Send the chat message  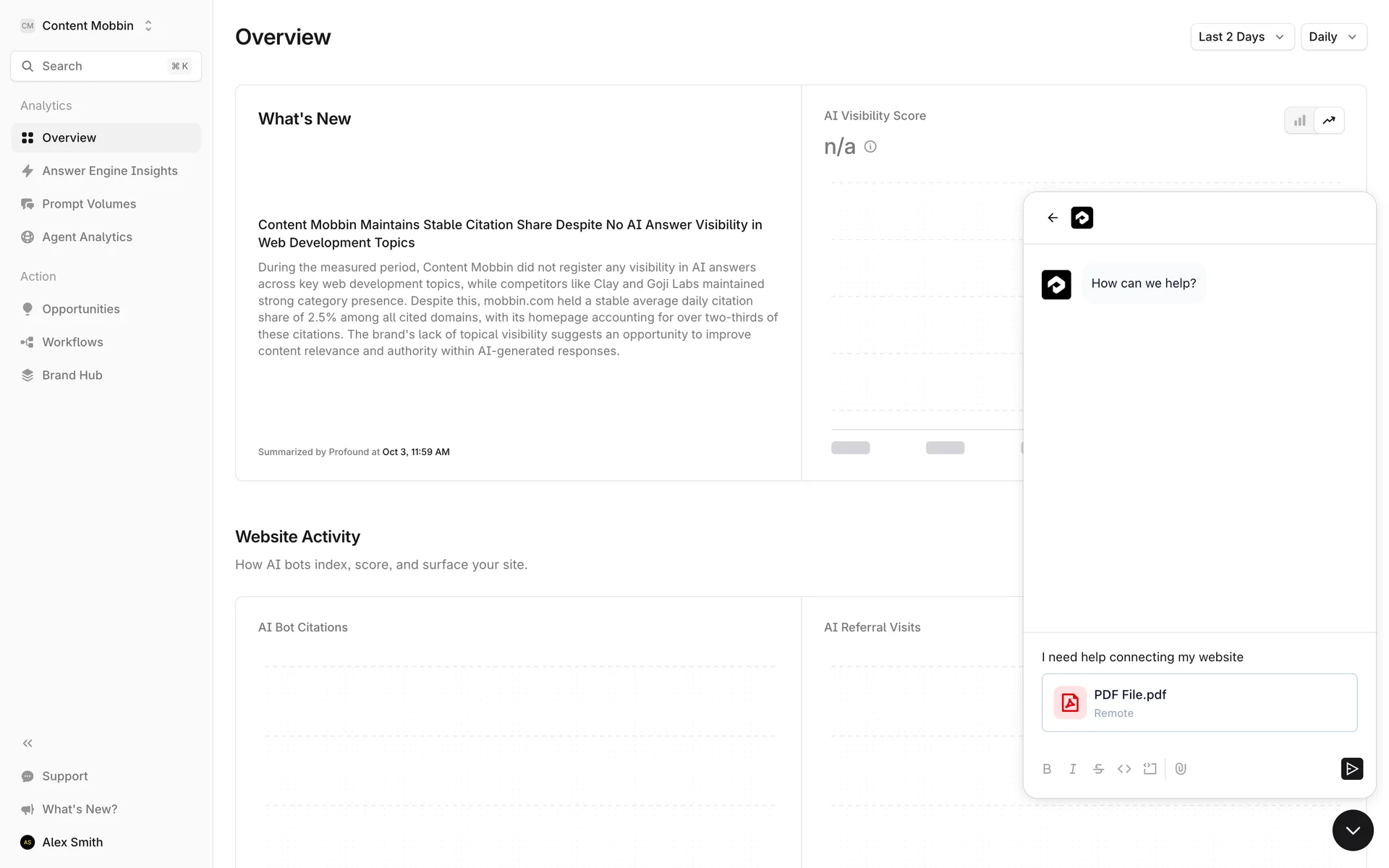[1351, 768]
